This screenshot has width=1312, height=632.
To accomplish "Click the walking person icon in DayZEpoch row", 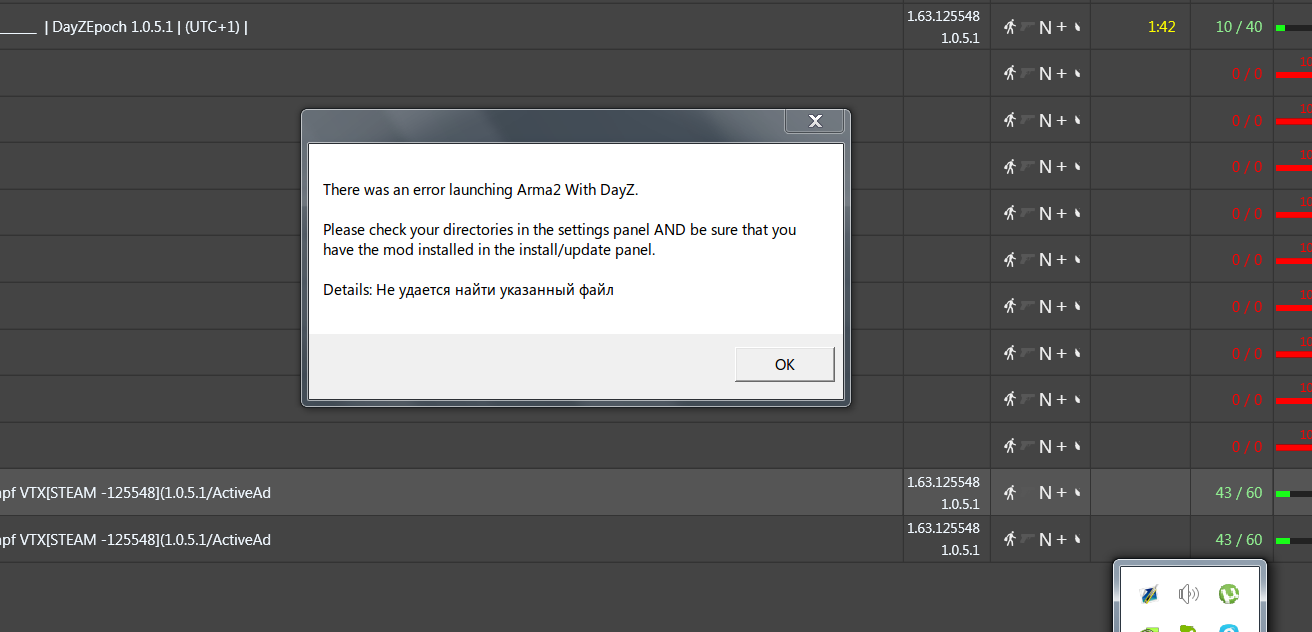I will click(x=1010, y=27).
